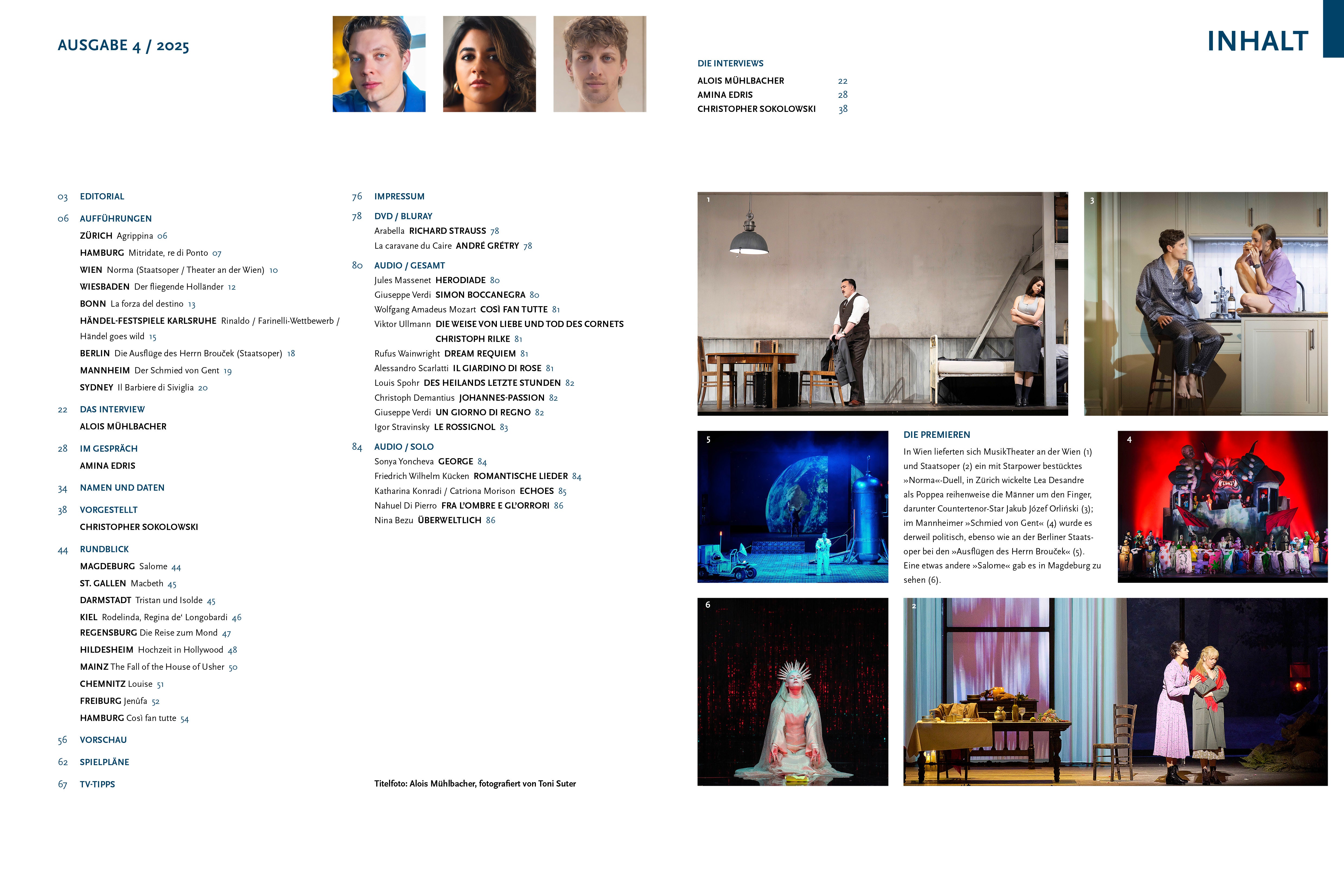
Task: Click FREIBURG Jenůfa entry
Action: (119, 702)
